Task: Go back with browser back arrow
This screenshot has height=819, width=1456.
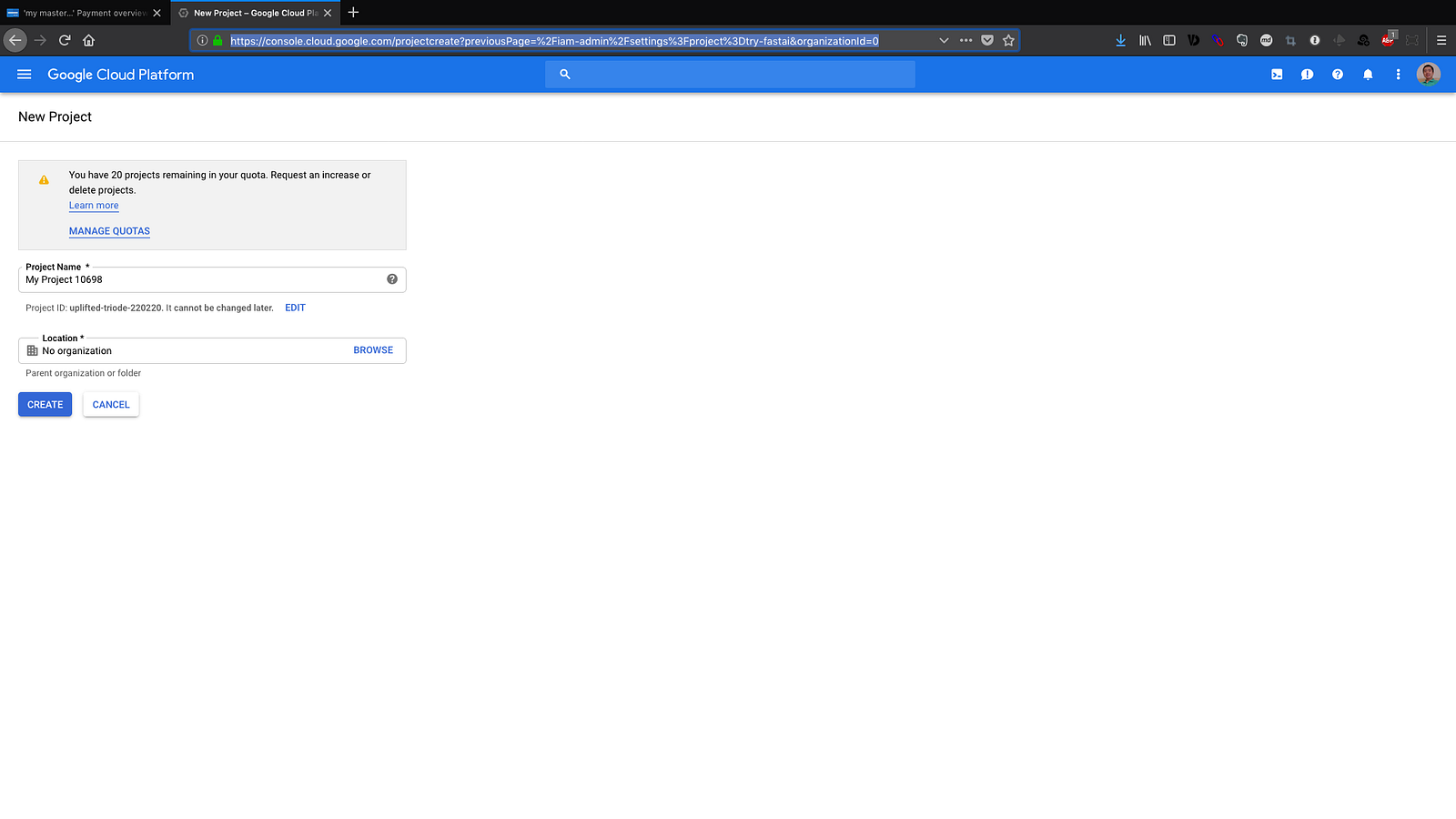Action: click(15, 40)
